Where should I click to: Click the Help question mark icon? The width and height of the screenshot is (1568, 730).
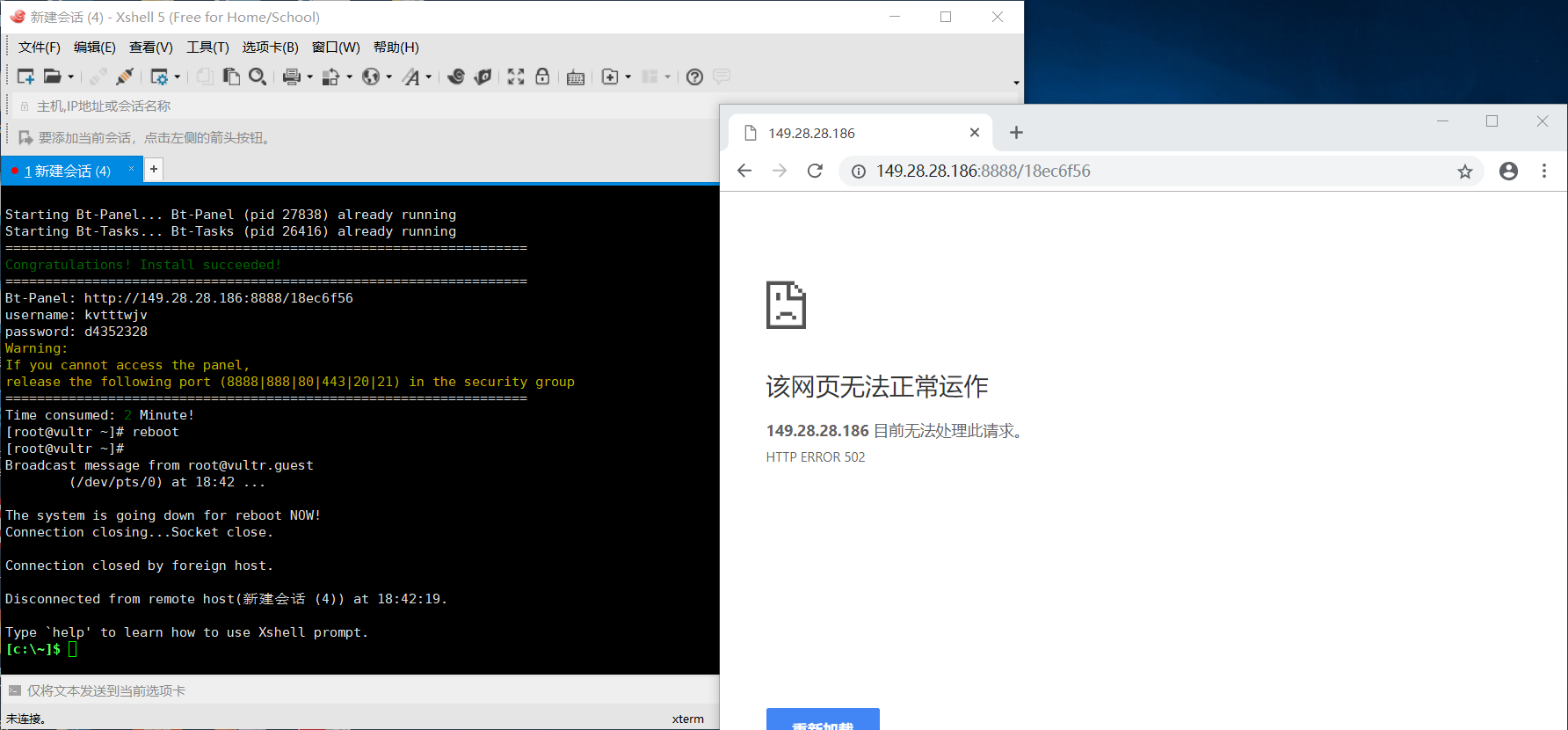[694, 77]
